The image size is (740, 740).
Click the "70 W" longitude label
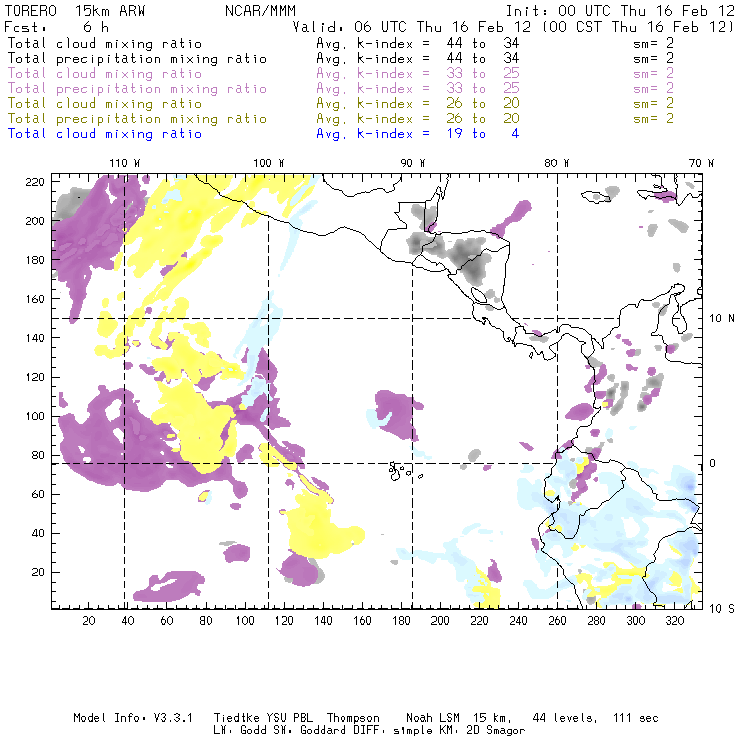tap(701, 163)
